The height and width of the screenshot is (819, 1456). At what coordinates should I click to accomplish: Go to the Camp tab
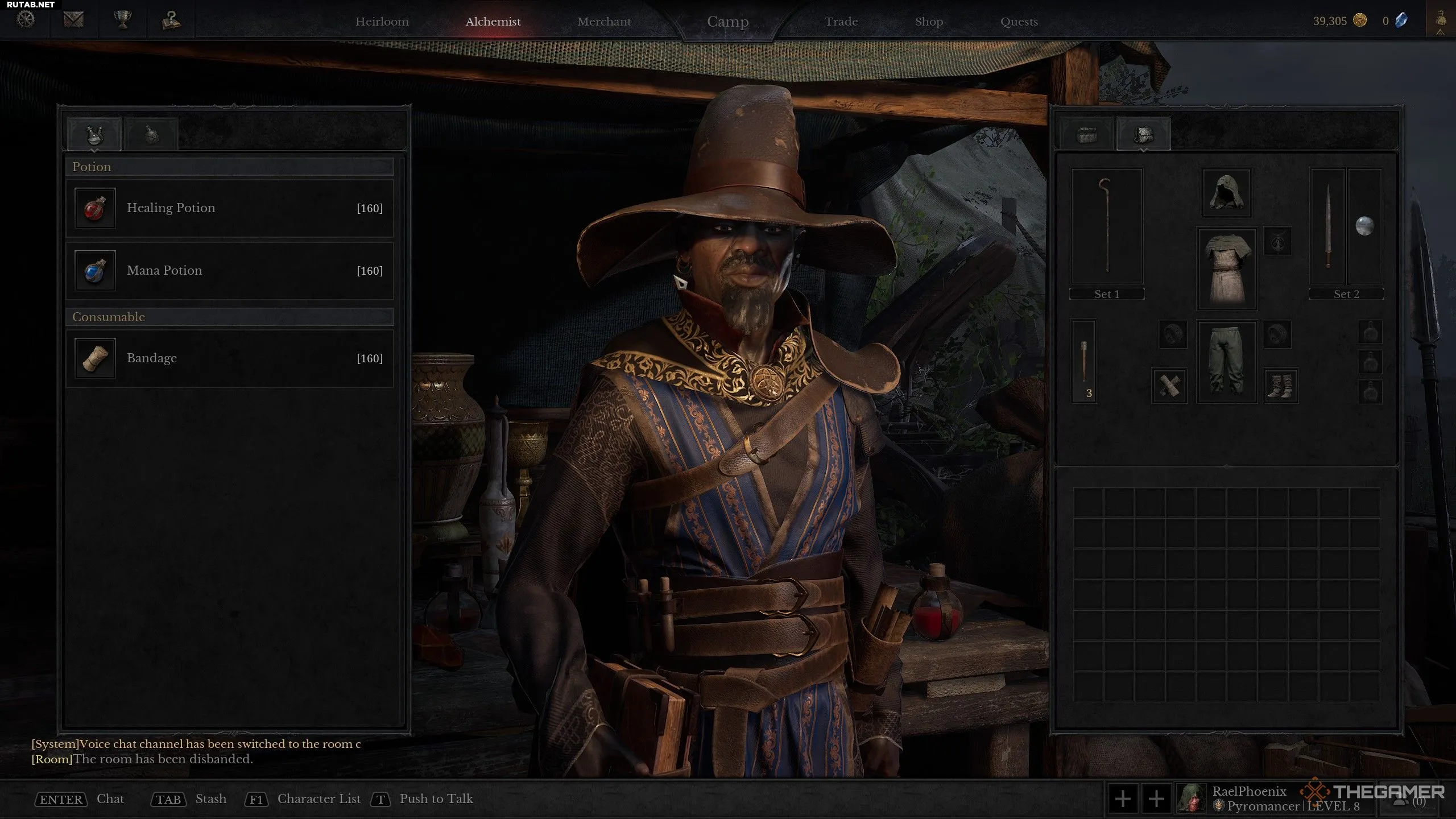[728, 22]
